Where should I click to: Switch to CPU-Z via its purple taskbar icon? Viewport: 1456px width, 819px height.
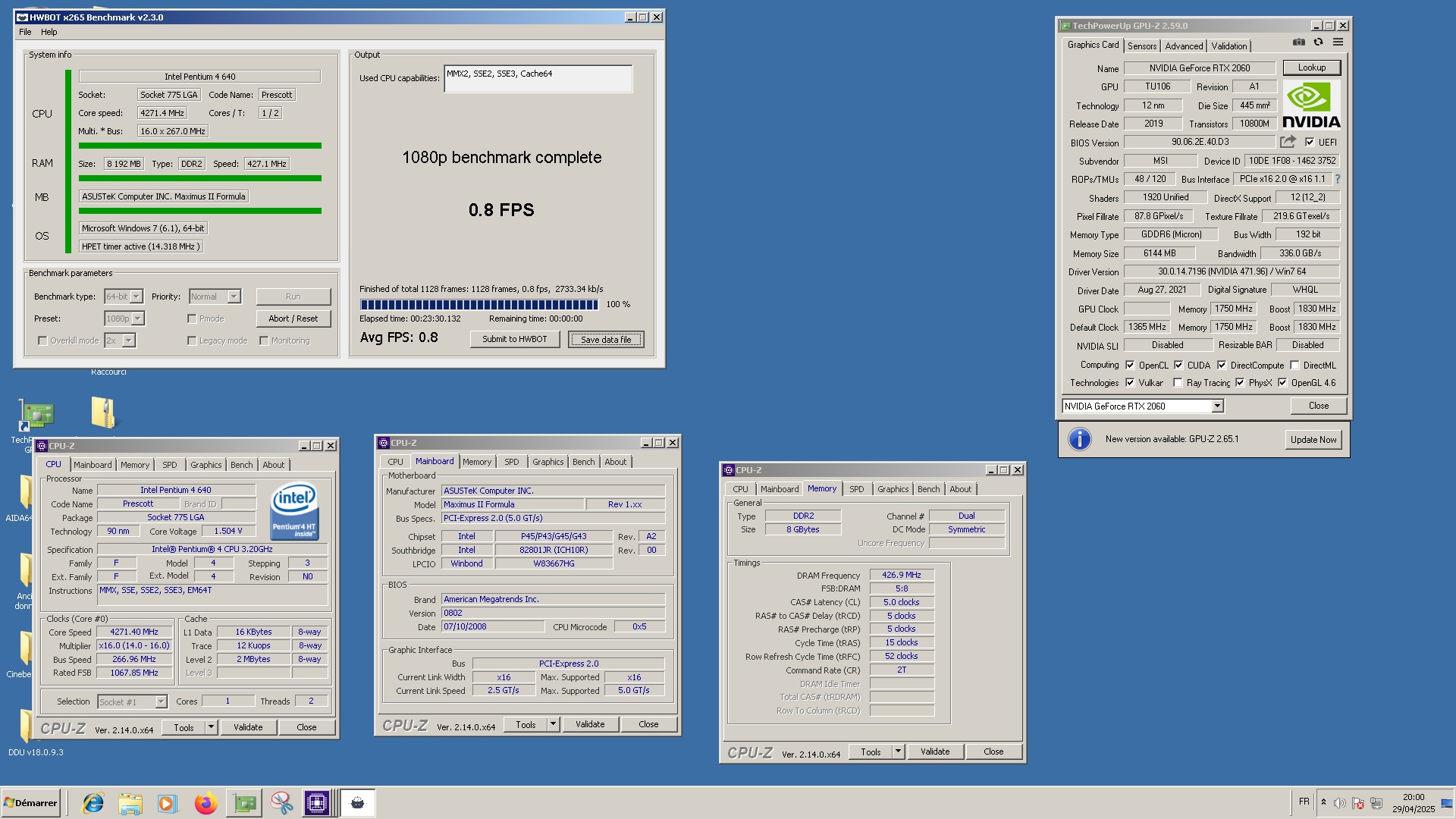(317, 803)
